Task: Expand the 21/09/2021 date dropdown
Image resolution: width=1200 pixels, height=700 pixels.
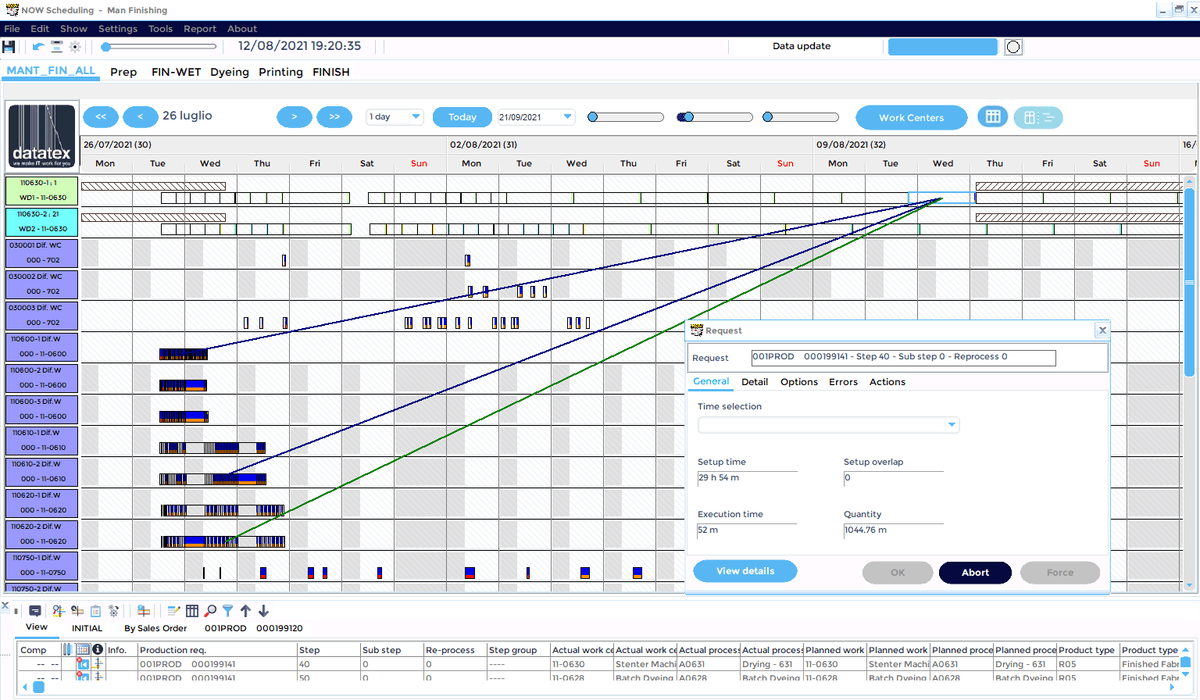Action: coord(568,117)
